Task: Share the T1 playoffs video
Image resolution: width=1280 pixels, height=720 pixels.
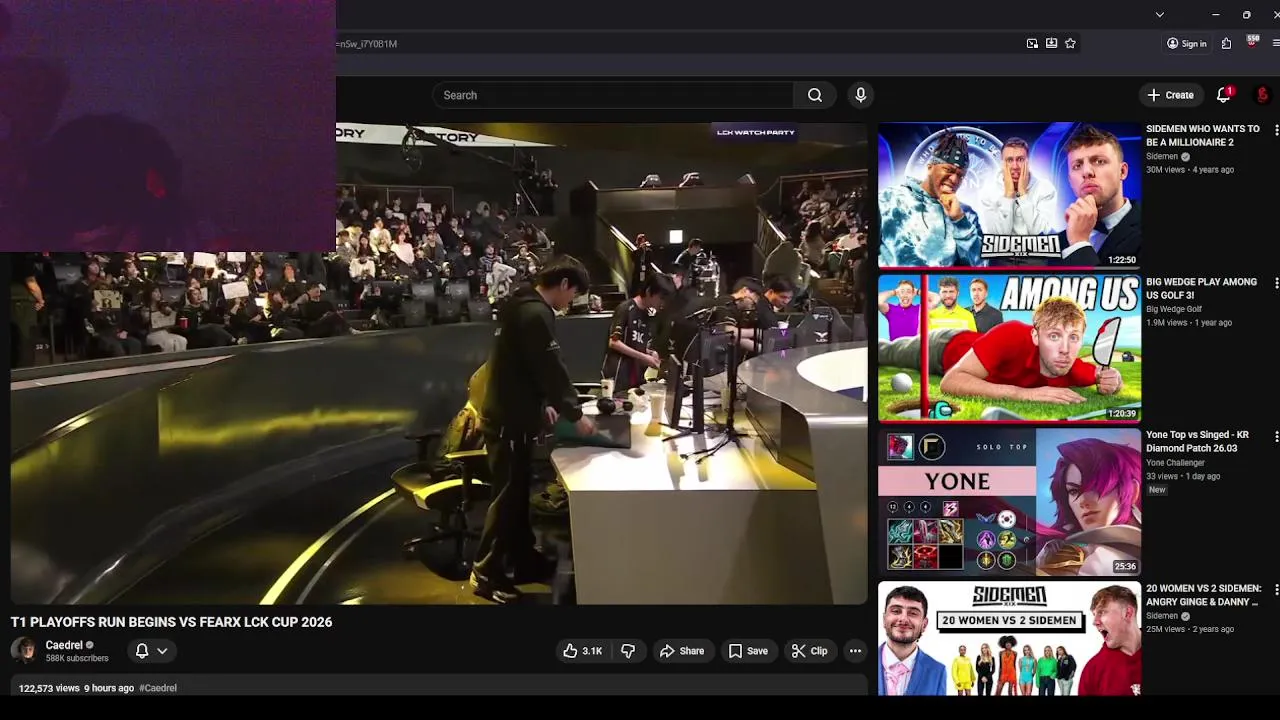Action: [681, 651]
